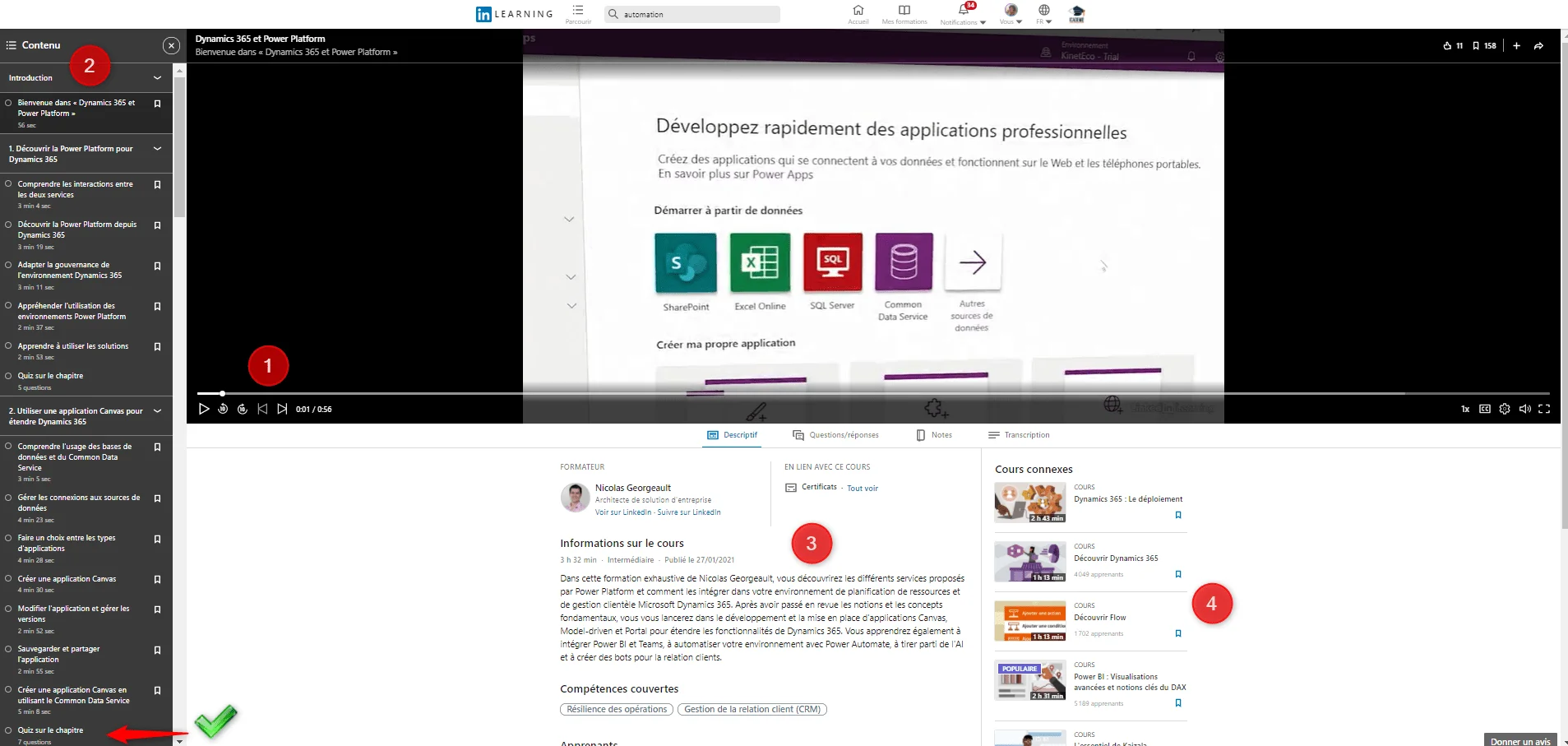Go to Accueil home icon

858,11
